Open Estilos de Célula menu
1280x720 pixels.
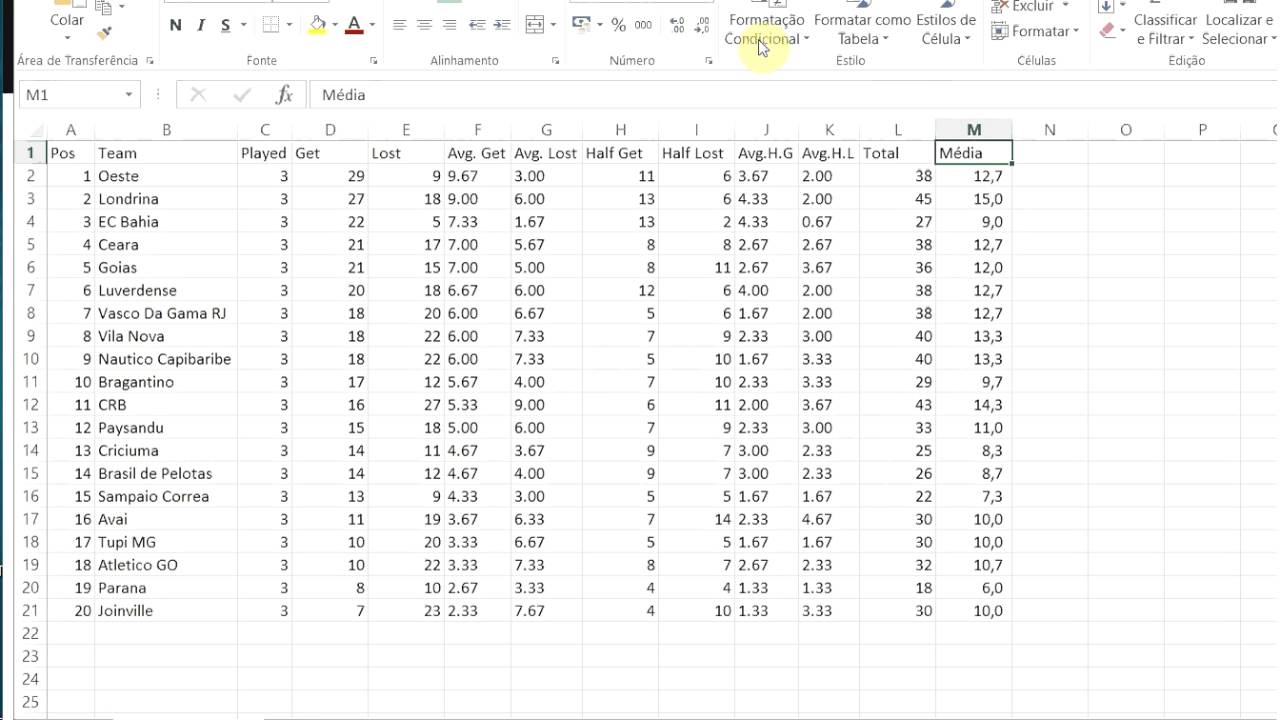click(946, 29)
